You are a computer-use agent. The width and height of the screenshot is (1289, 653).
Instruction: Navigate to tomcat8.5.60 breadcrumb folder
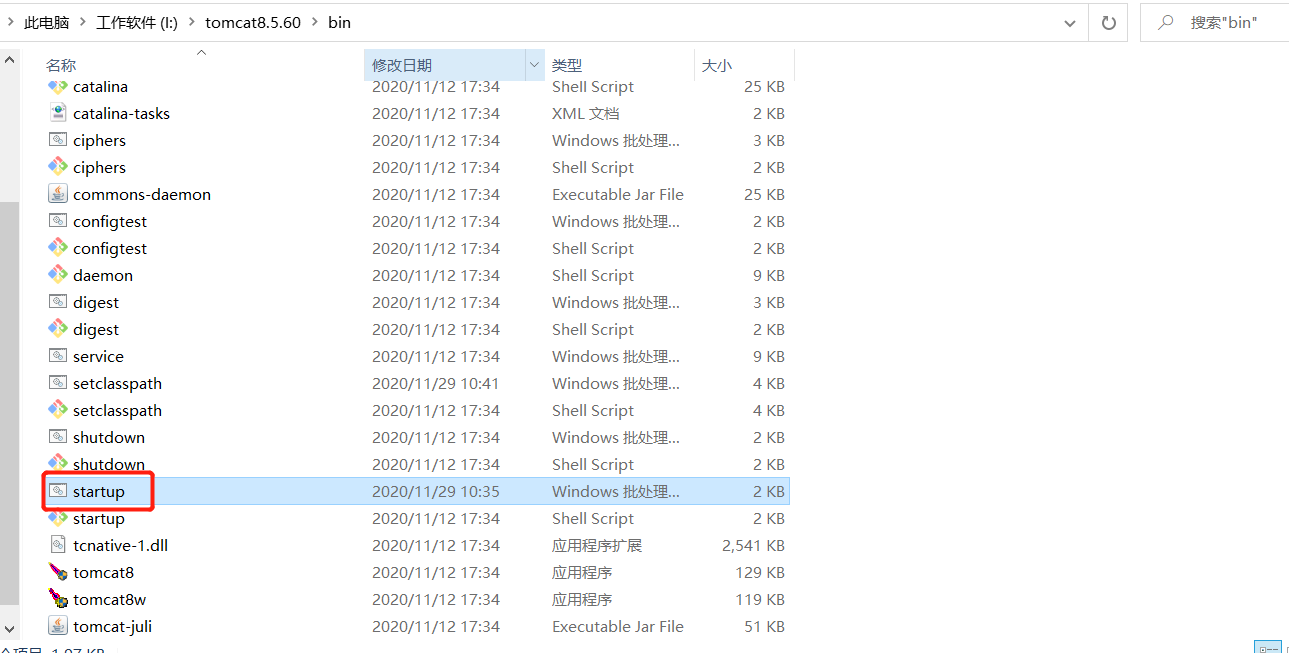pos(253,22)
